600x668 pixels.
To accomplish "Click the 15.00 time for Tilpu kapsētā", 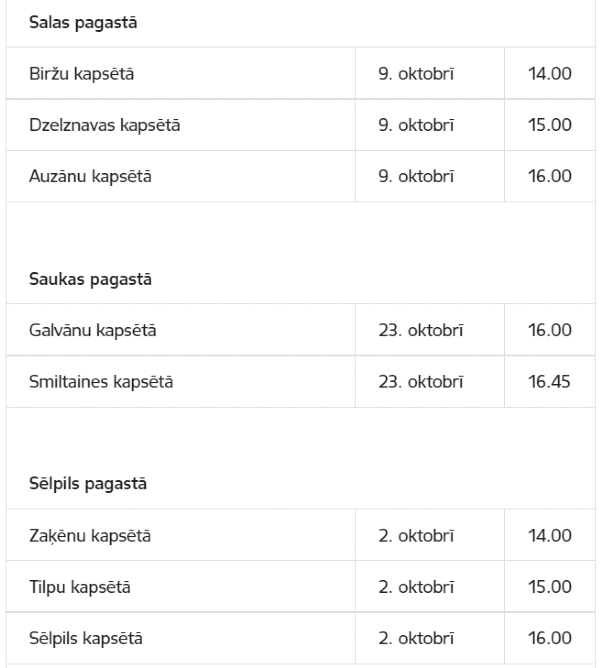I will pyautogui.click(x=550, y=587).
